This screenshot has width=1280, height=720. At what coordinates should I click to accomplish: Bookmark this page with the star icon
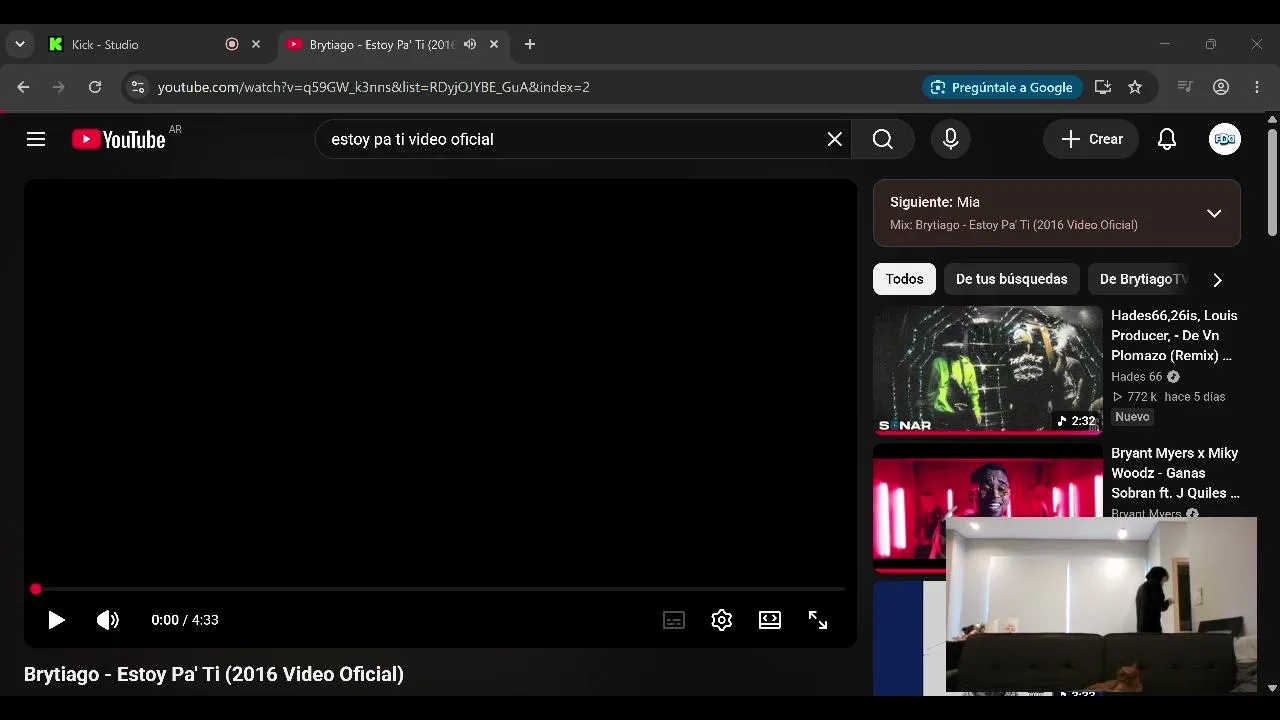(1135, 87)
